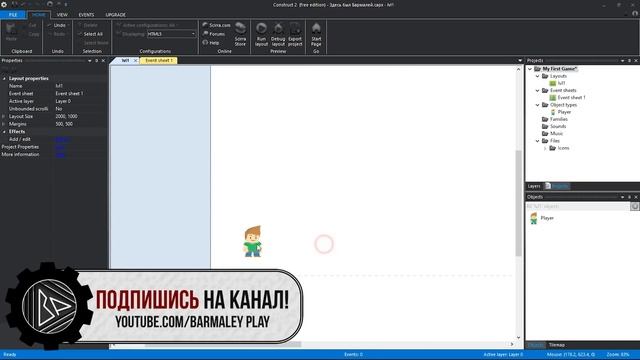Switch to the HOME ribbon tab
The width and height of the screenshot is (640, 360).
[39, 15]
